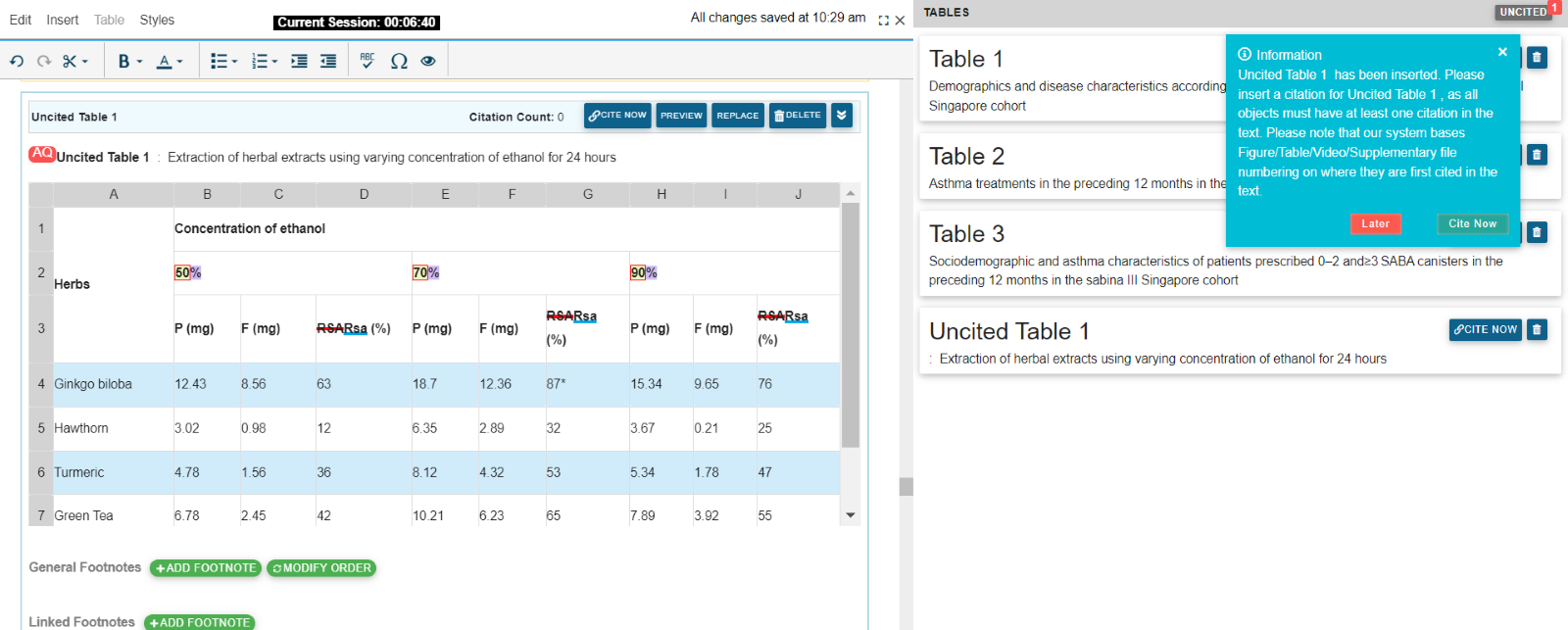Image resolution: width=1568 pixels, height=630 pixels.
Task: Click Cite Now in the Information popup
Action: pos(1473,223)
